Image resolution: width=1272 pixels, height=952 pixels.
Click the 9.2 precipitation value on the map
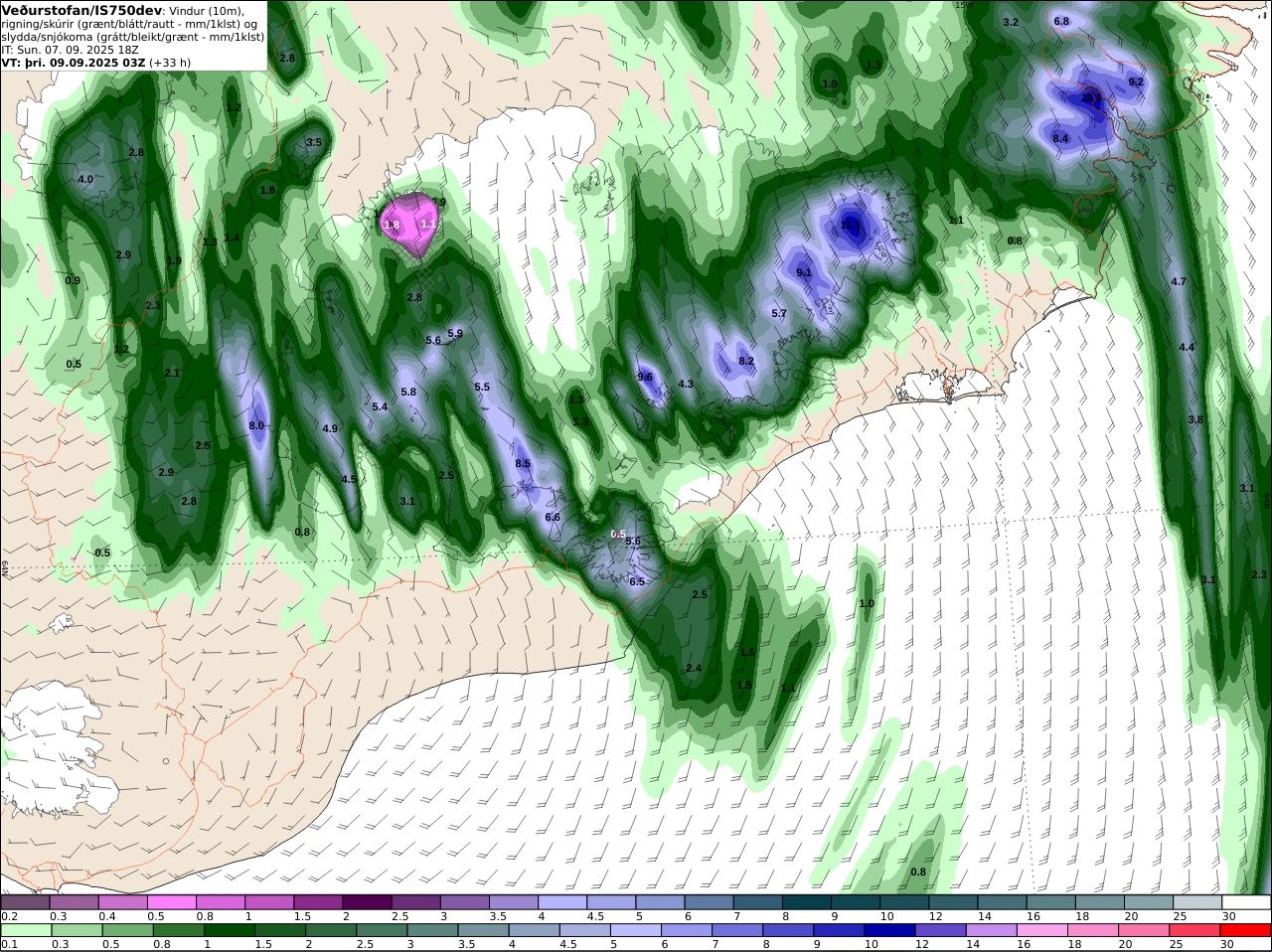point(1136,81)
